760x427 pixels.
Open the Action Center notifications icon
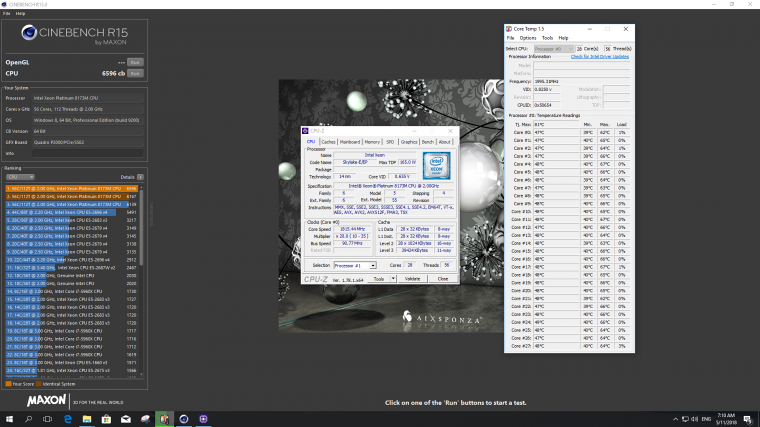(748, 419)
